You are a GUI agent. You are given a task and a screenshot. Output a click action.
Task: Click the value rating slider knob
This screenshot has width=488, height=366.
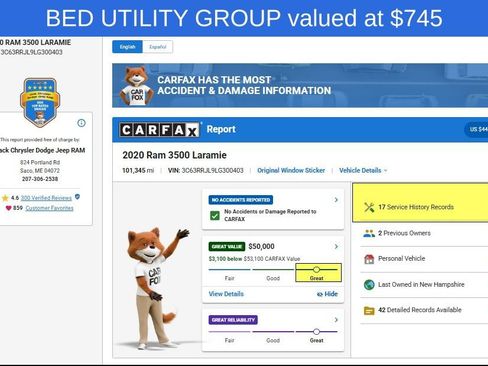coord(316,269)
